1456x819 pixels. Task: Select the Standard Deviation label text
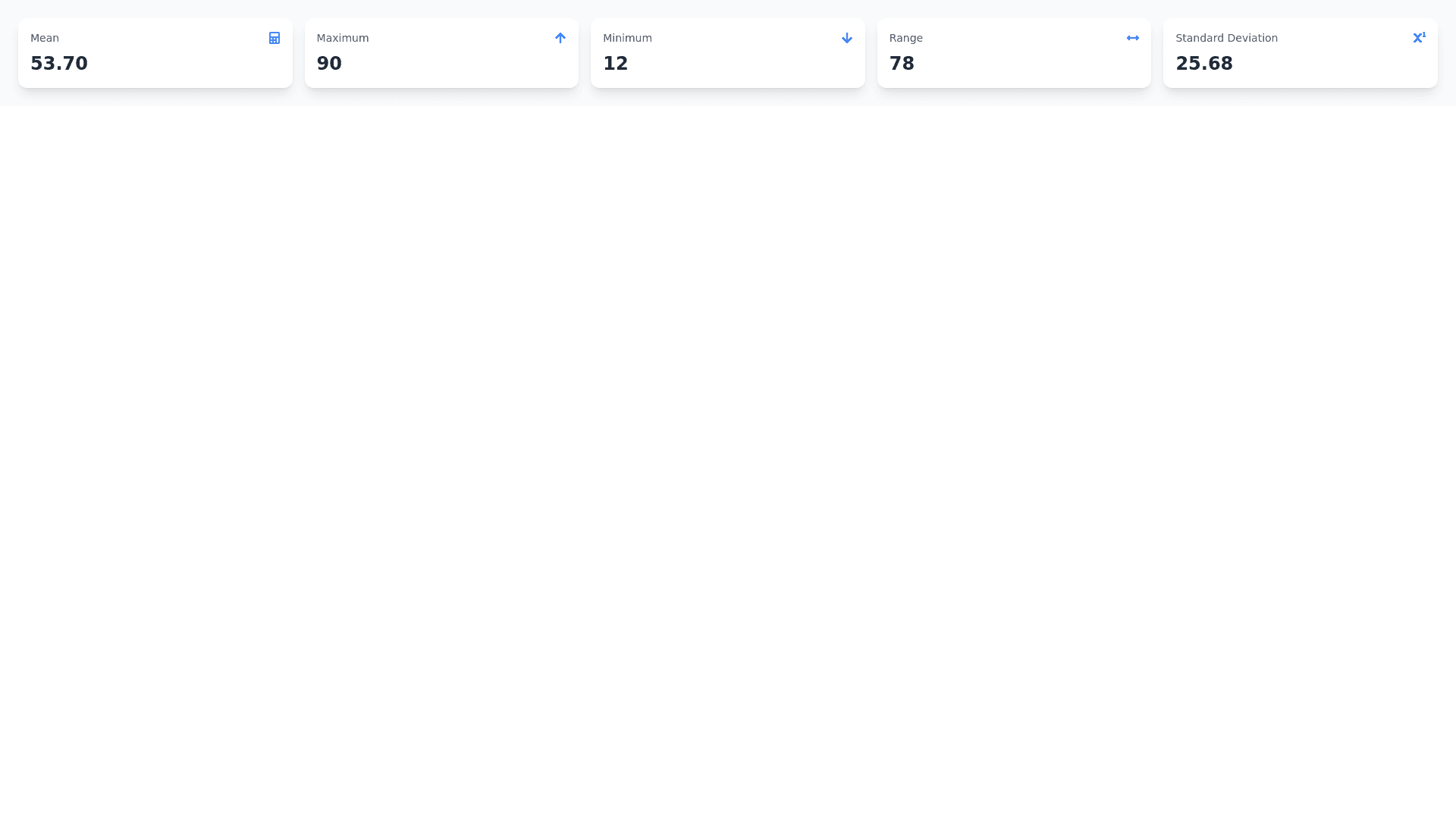[x=1226, y=38]
